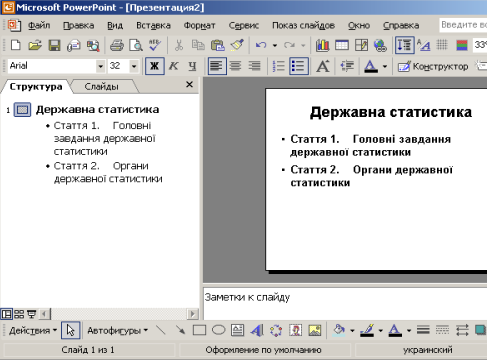Select the Oval drawing tool
487x360 pixels.
[x=219, y=330]
